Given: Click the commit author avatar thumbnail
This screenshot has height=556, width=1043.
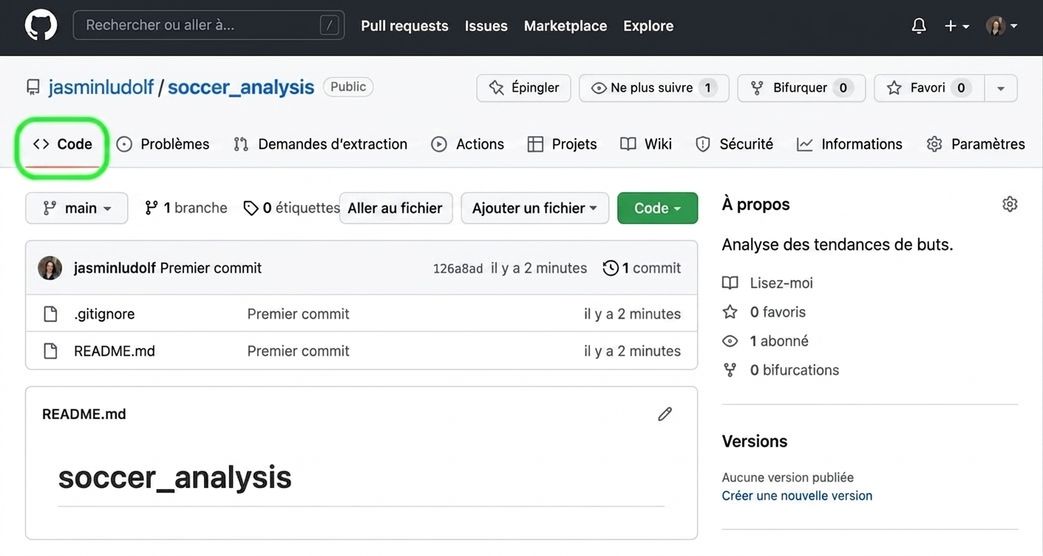Looking at the screenshot, I should click(50, 268).
